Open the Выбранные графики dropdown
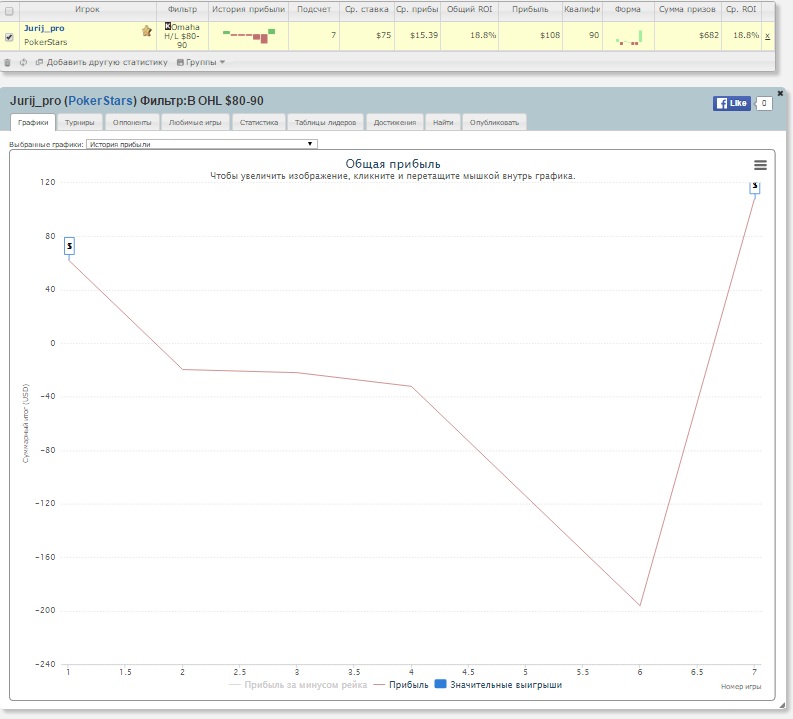This screenshot has height=719, width=793. coord(202,144)
